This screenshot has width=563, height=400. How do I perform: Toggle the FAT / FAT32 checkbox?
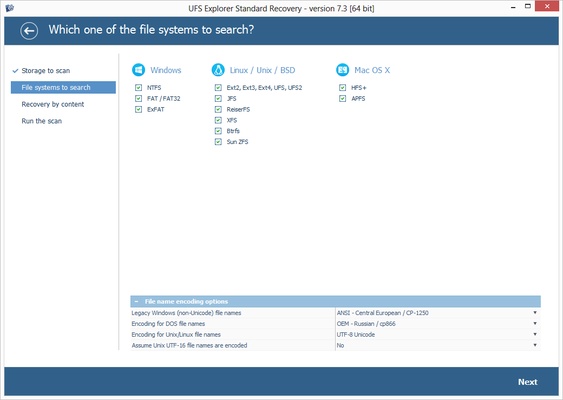point(139,98)
